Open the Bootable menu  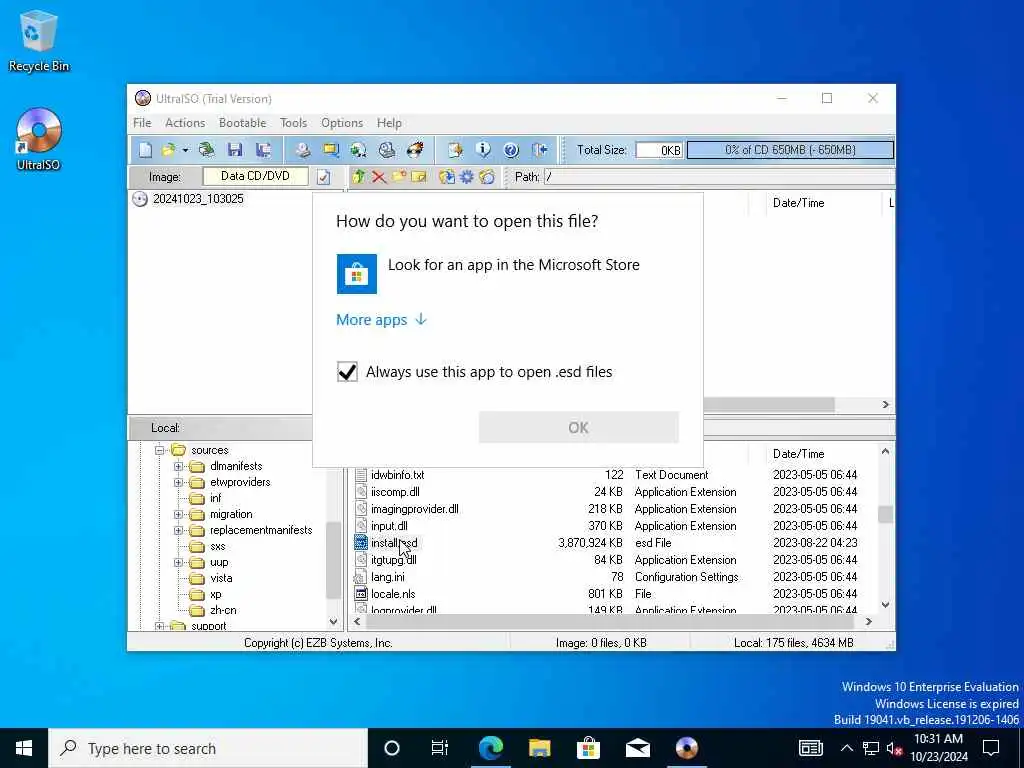coord(242,123)
